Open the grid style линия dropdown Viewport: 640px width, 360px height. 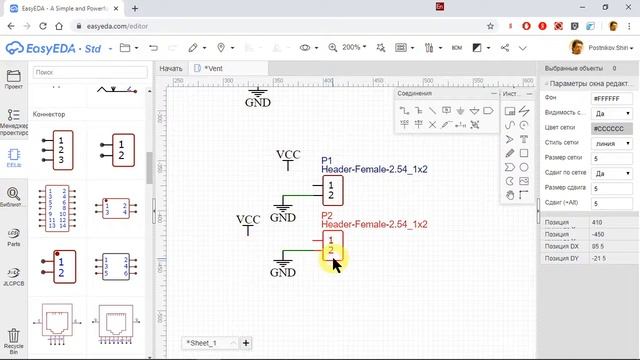(x=612, y=144)
